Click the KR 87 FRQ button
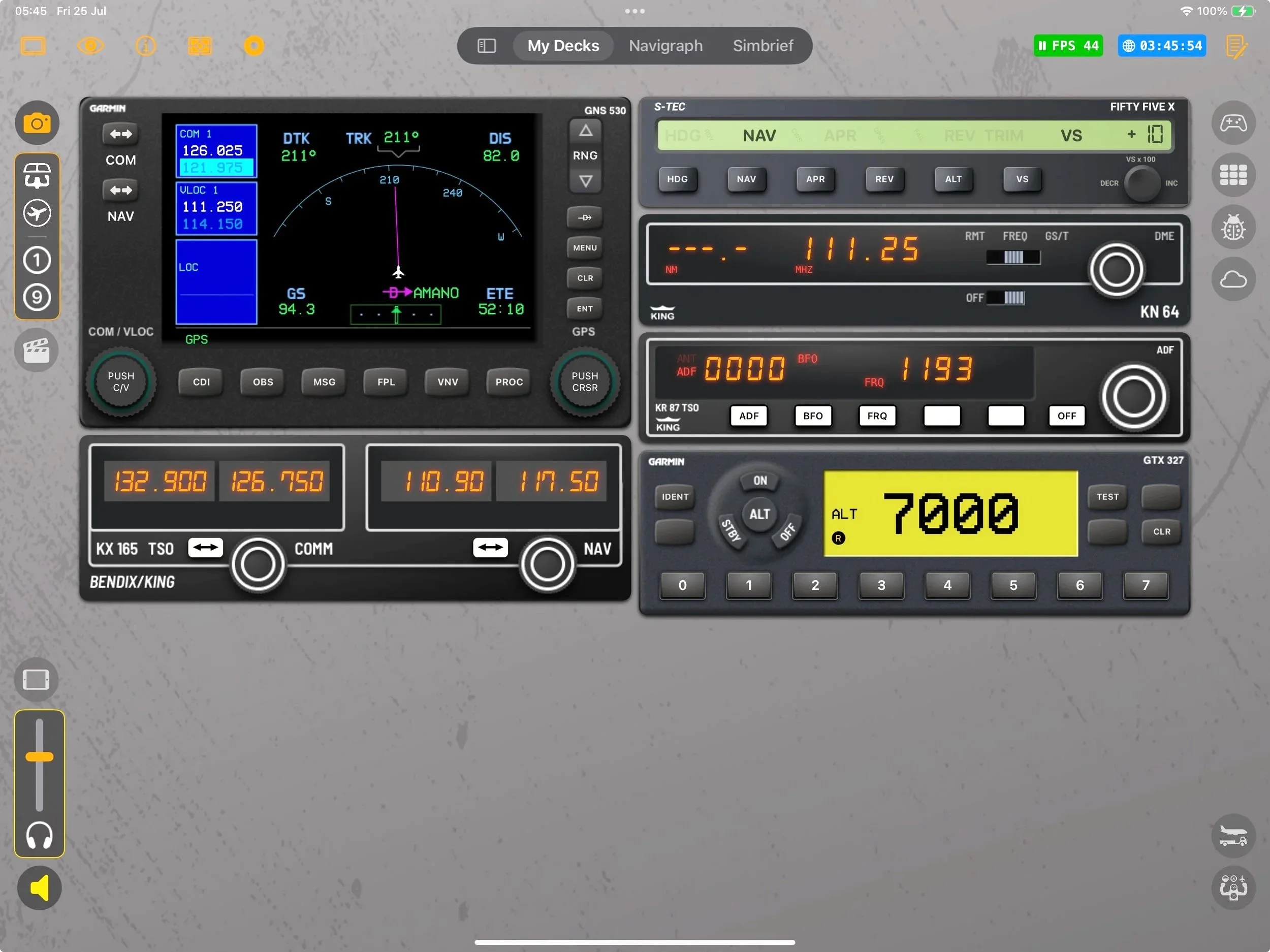Screen dimensions: 1270x952 [877, 416]
